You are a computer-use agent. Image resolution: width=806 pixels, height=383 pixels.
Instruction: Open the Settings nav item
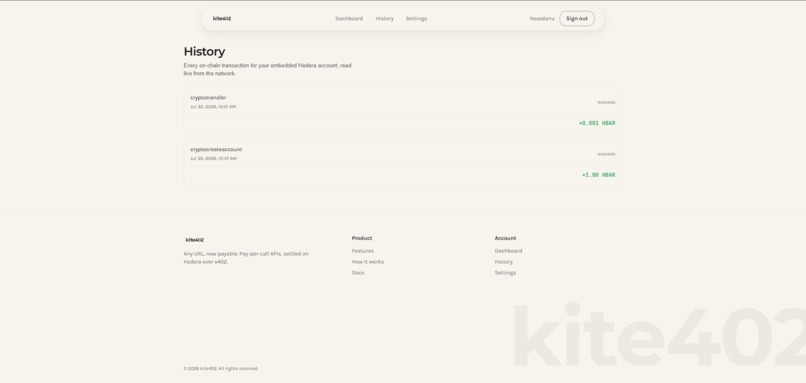coord(416,19)
